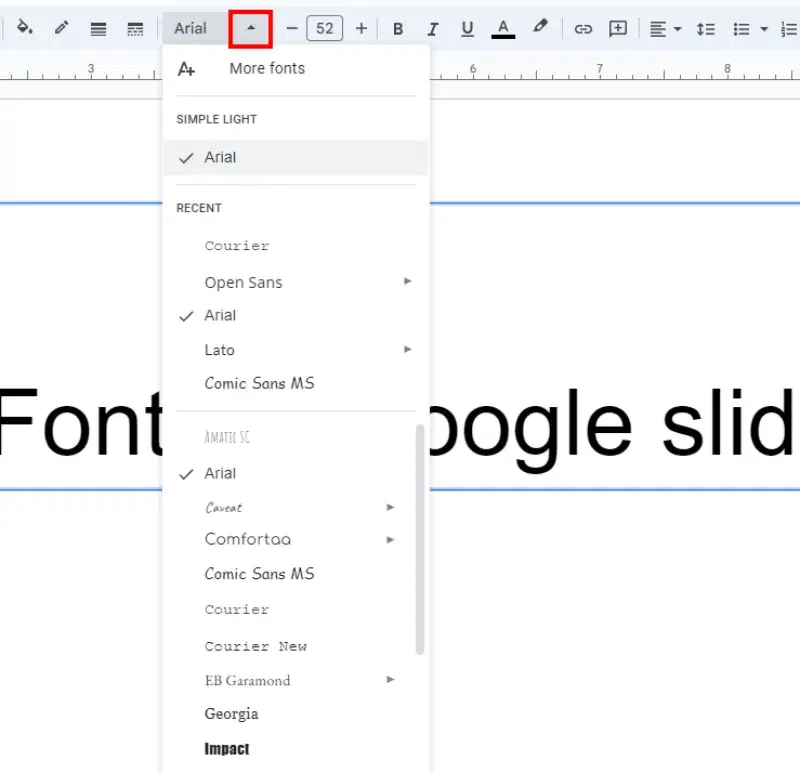Expand the align dropdown arrow

pyautogui.click(x=678, y=29)
